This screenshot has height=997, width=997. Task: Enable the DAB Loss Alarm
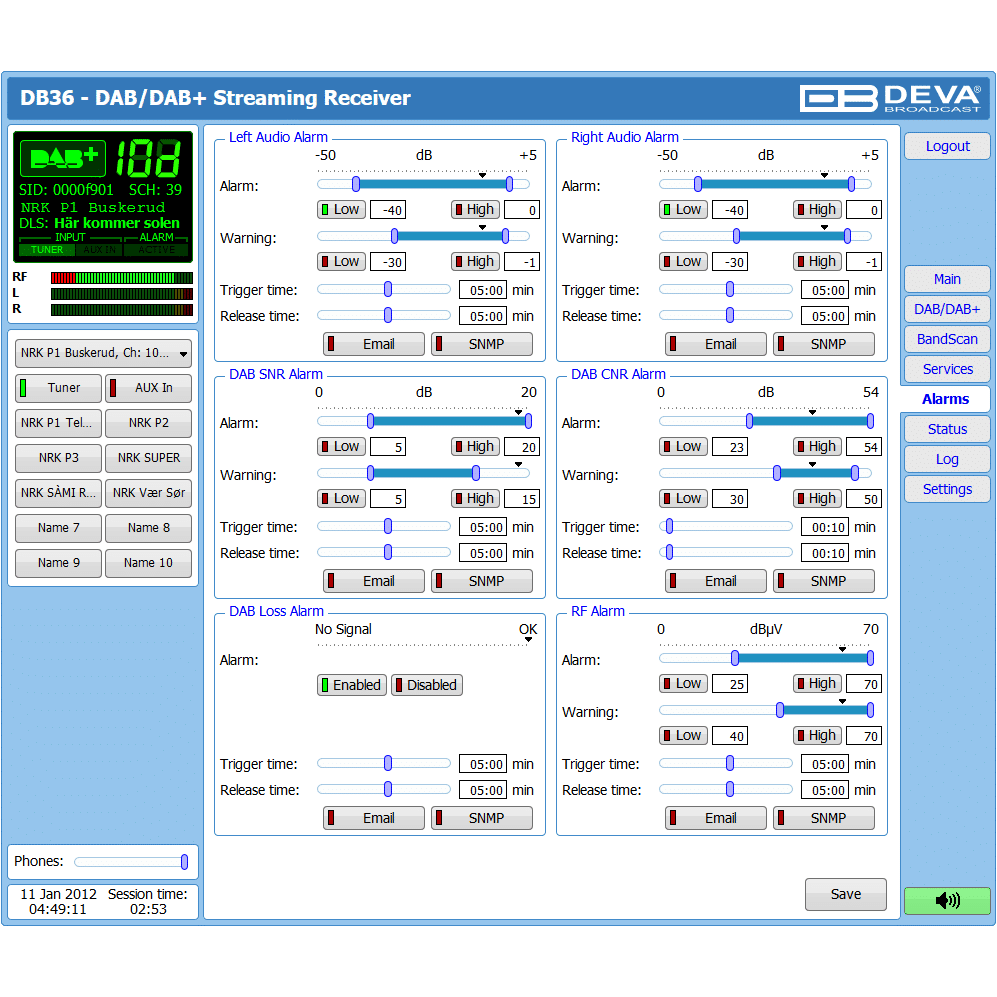point(352,685)
